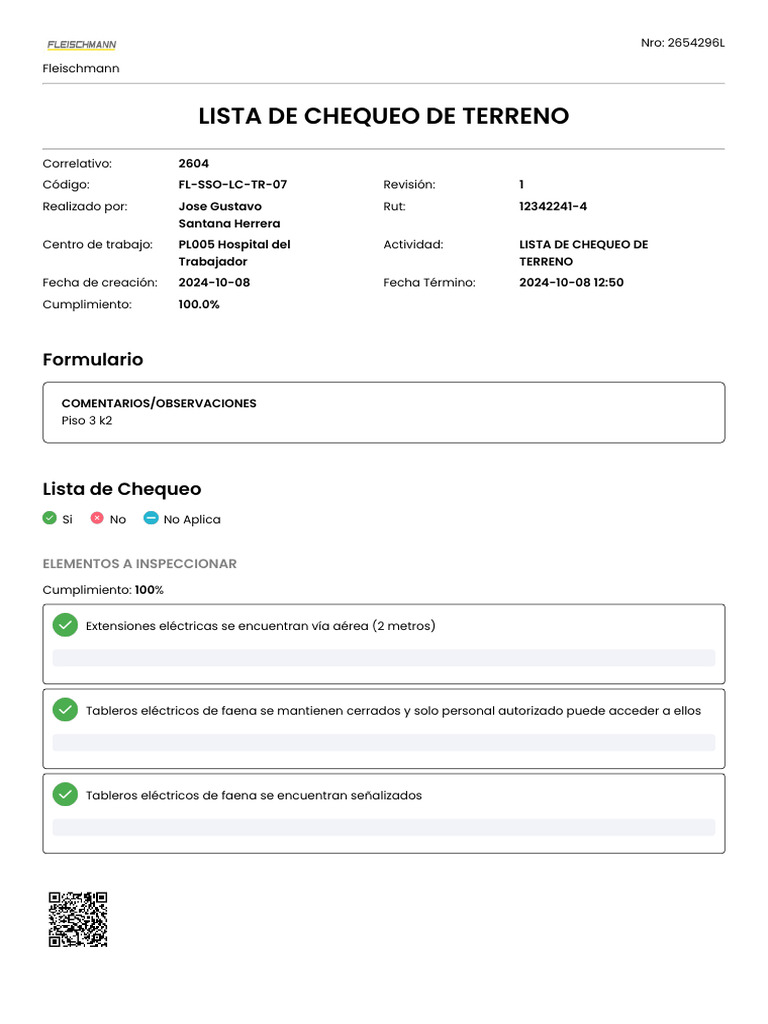Click comment bar under Tableros cerrados item

point(384,742)
